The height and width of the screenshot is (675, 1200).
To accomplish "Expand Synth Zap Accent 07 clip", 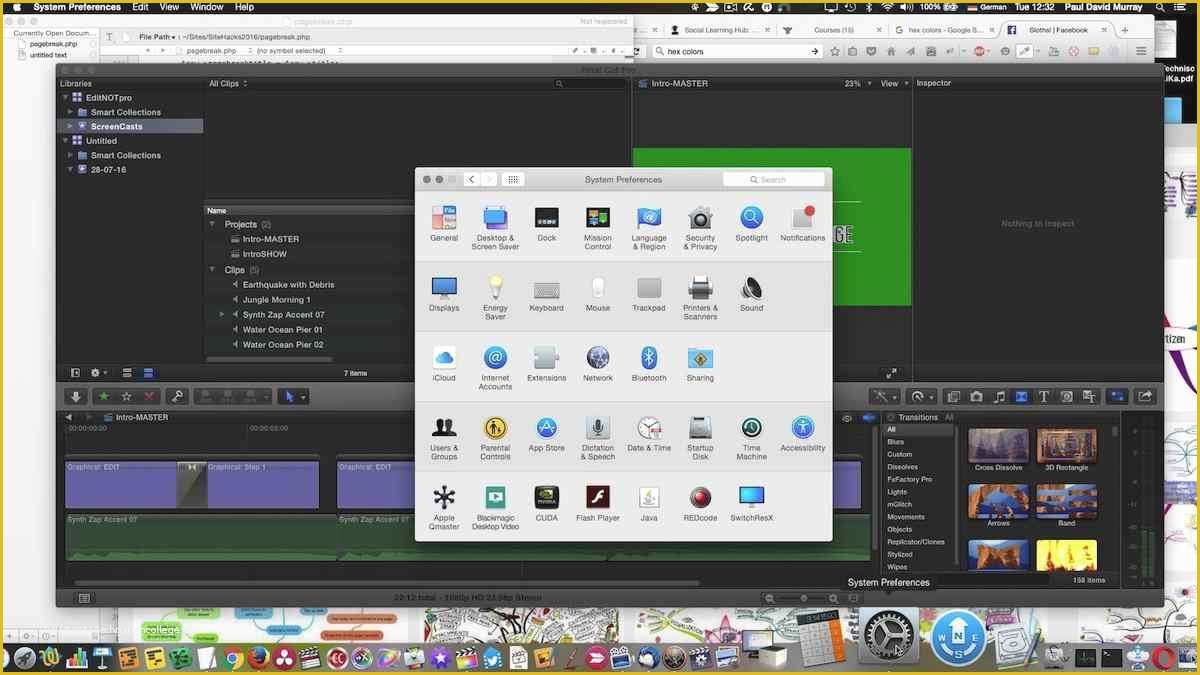I will tap(222, 314).
